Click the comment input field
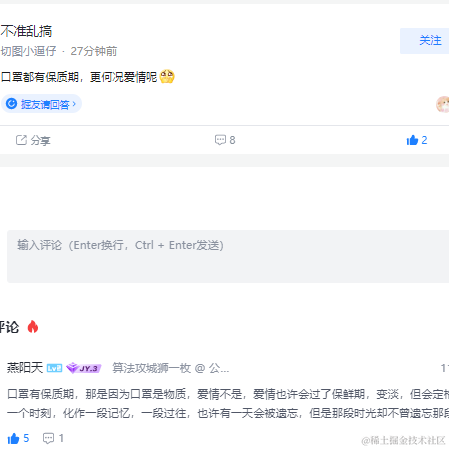The width and height of the screenshot is (449, 449). coord(228,256)
